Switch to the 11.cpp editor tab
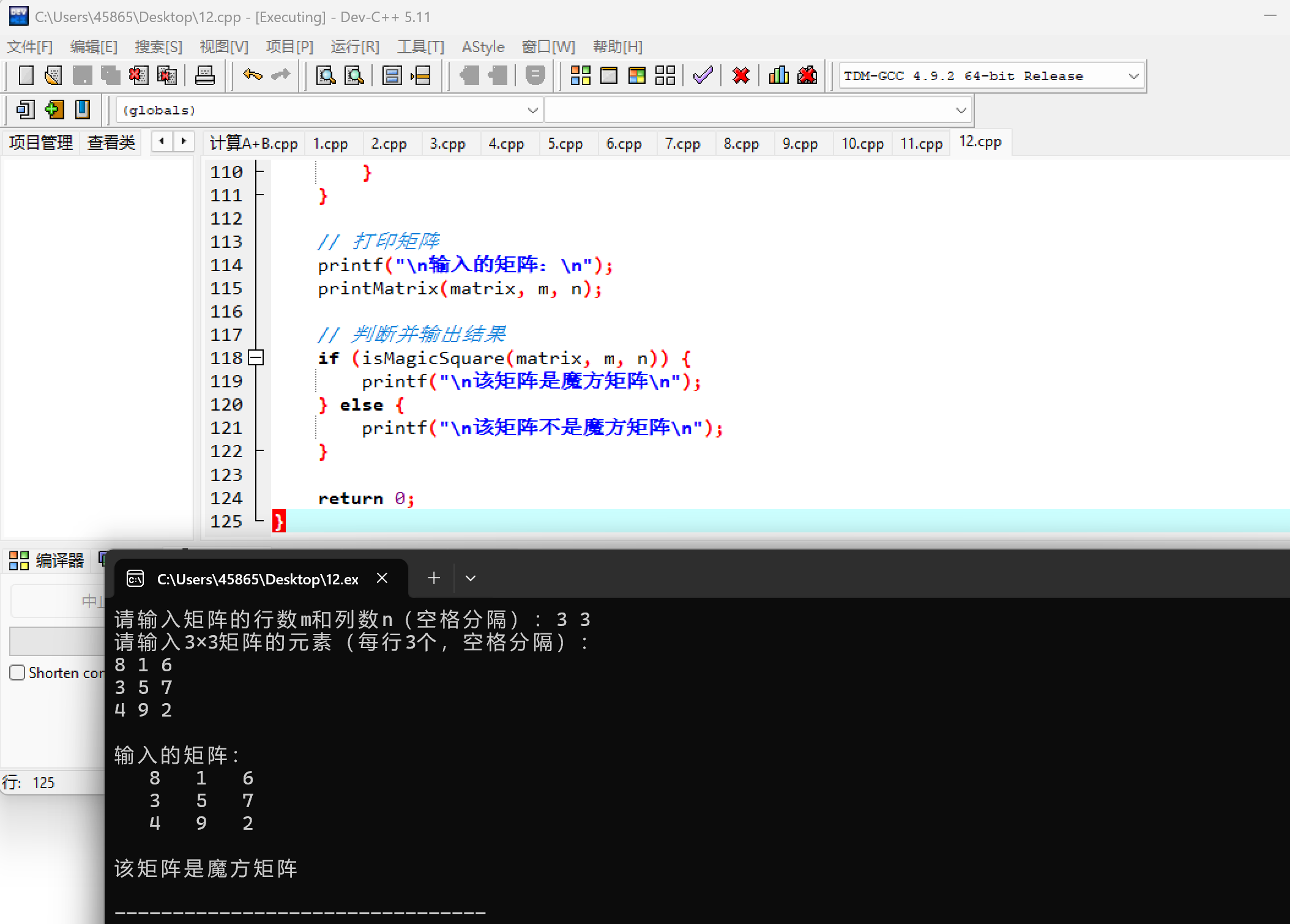The image size is (1290, 924). coord(921,144)
